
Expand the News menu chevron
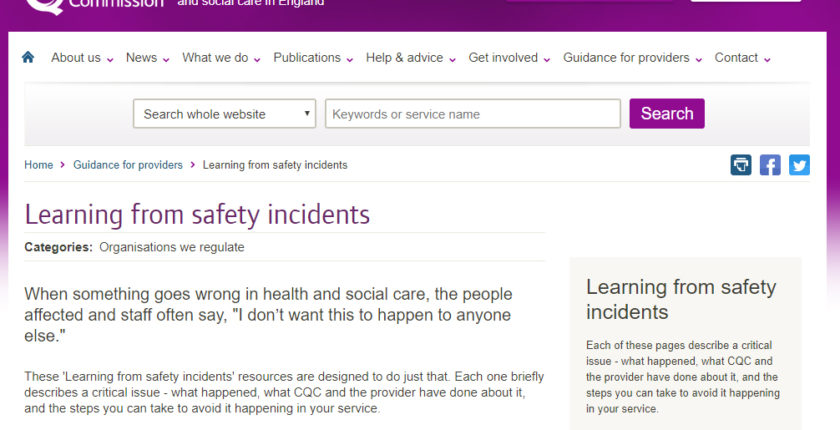(166, 60)
